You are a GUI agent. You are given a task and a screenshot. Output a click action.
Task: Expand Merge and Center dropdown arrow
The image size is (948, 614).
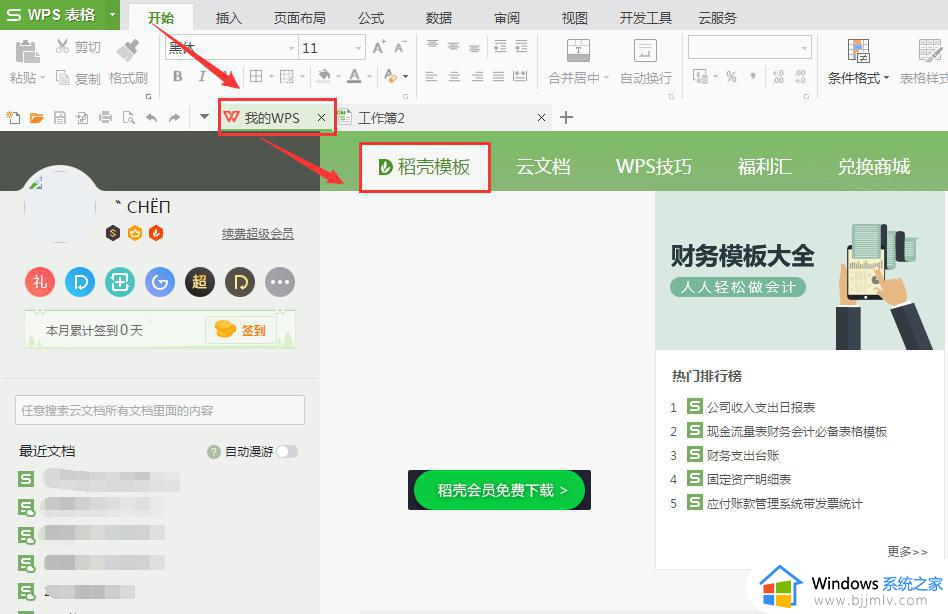(606, 78)
